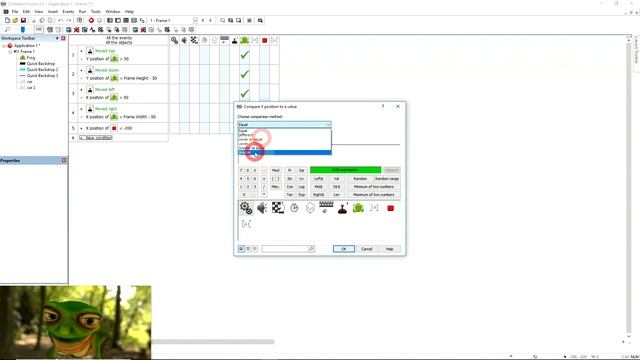Pick Player 1 joystick object in dialog
The width and height of the screenshot is (640, 360).
pos(342,208)
